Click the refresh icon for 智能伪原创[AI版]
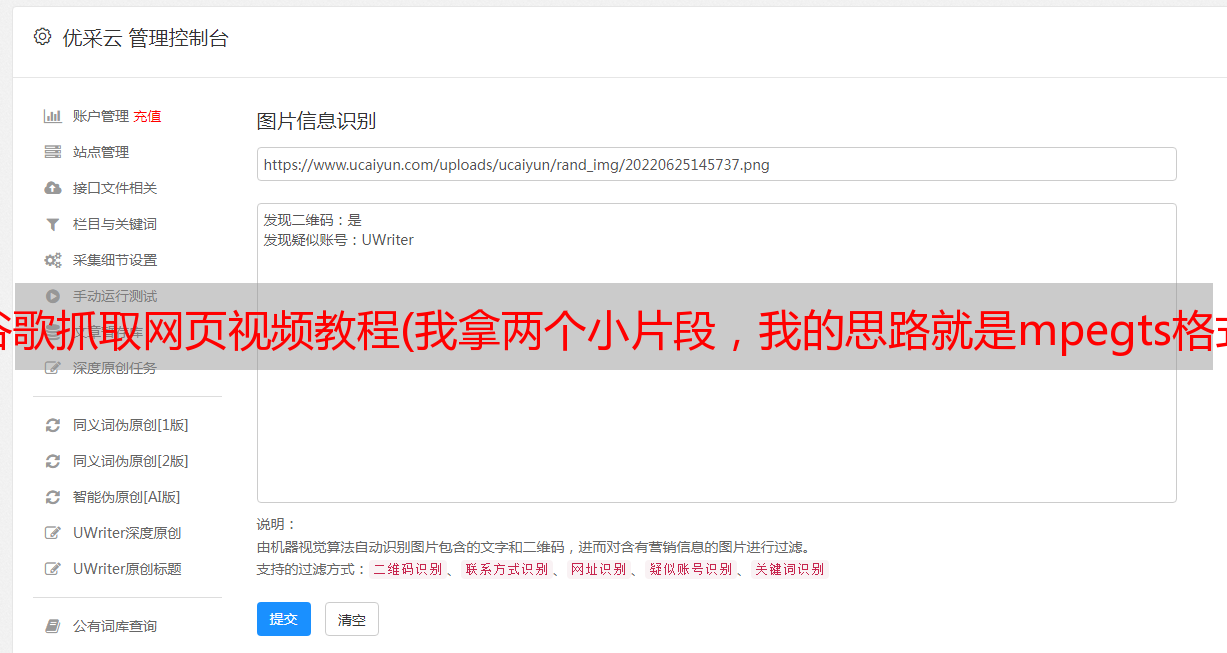 click(53, 497)
